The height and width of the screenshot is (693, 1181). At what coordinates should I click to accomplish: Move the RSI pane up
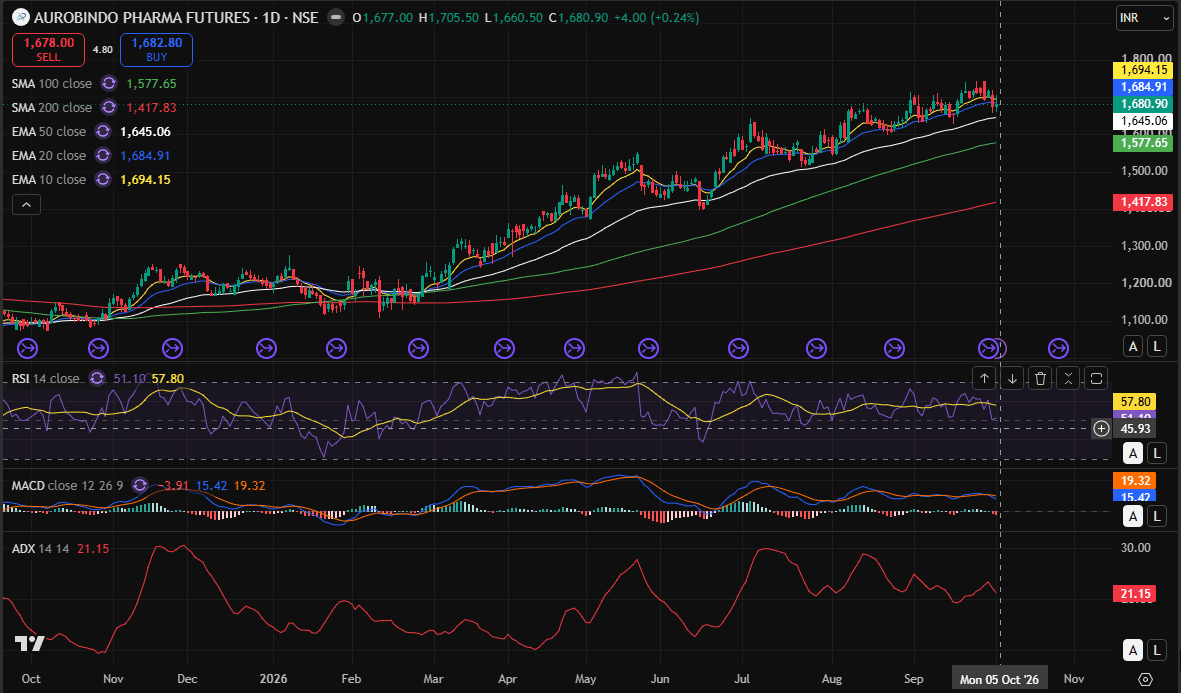984,378
